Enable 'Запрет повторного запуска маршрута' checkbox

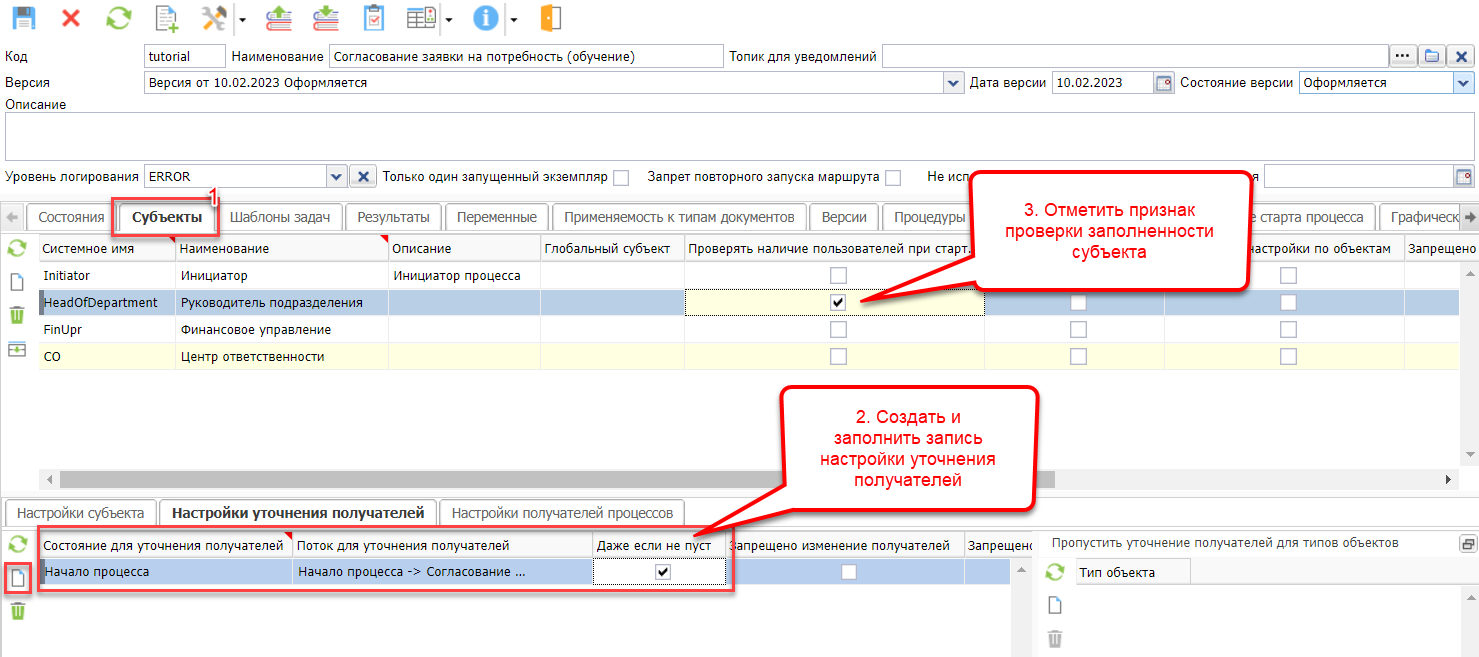click(893, 177)
